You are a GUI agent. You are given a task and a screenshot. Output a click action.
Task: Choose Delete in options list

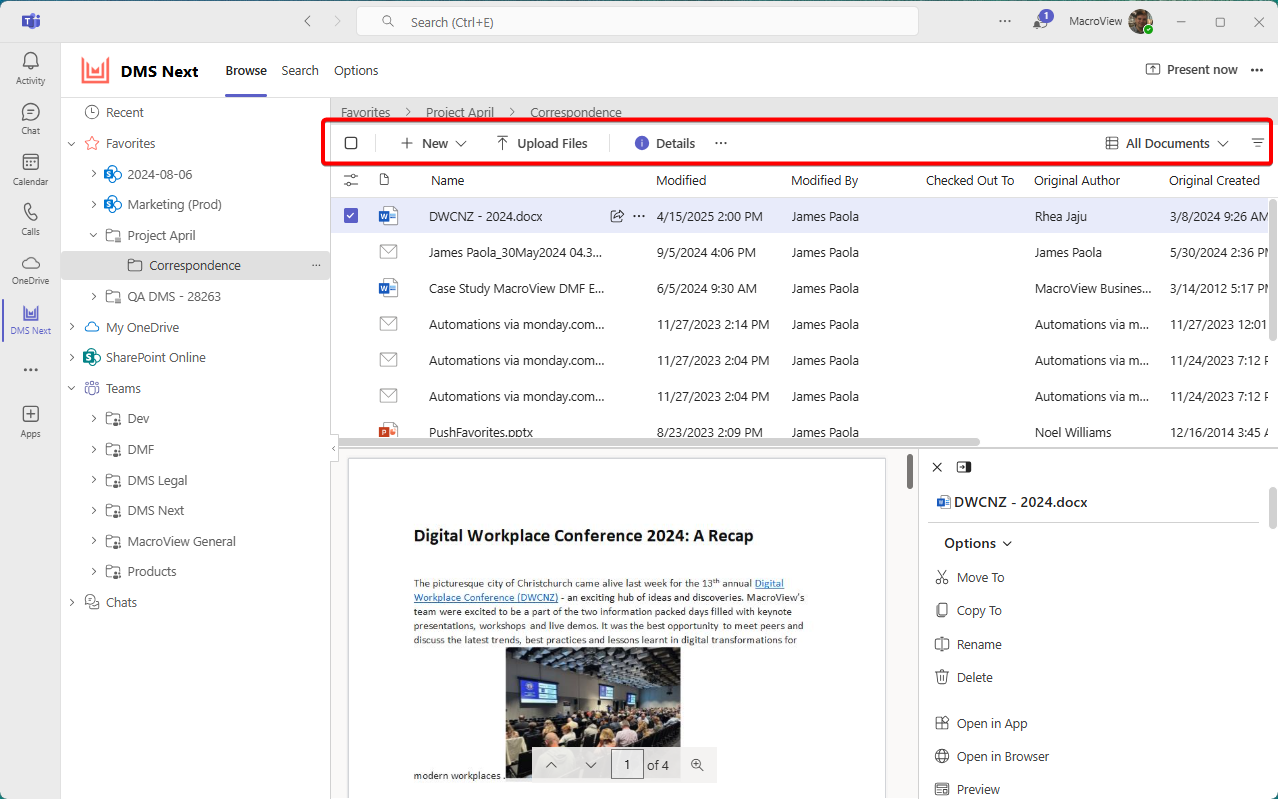(x=964, y=678)
